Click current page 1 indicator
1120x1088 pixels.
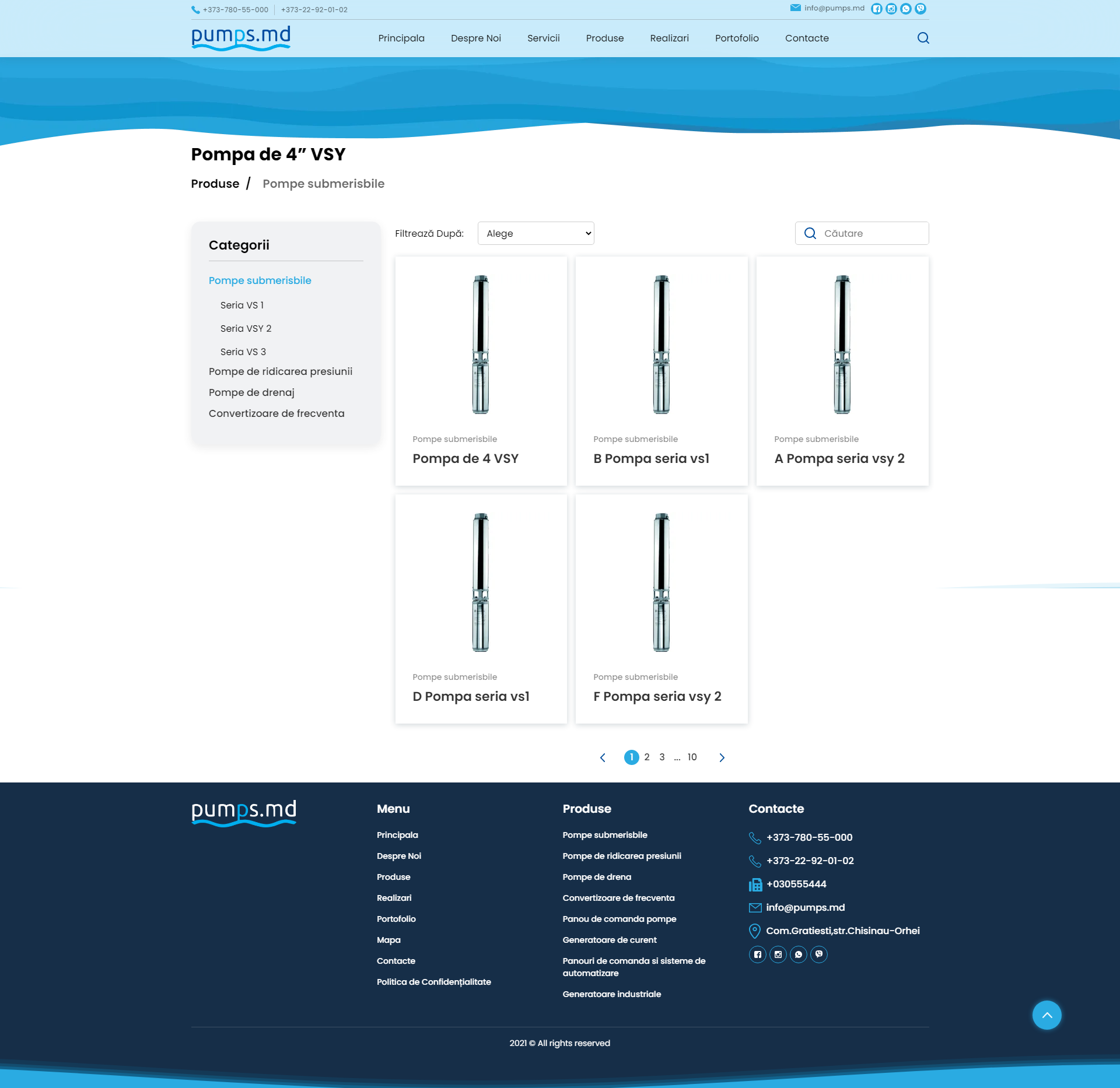pyautogui.click(x=631, y=757)
